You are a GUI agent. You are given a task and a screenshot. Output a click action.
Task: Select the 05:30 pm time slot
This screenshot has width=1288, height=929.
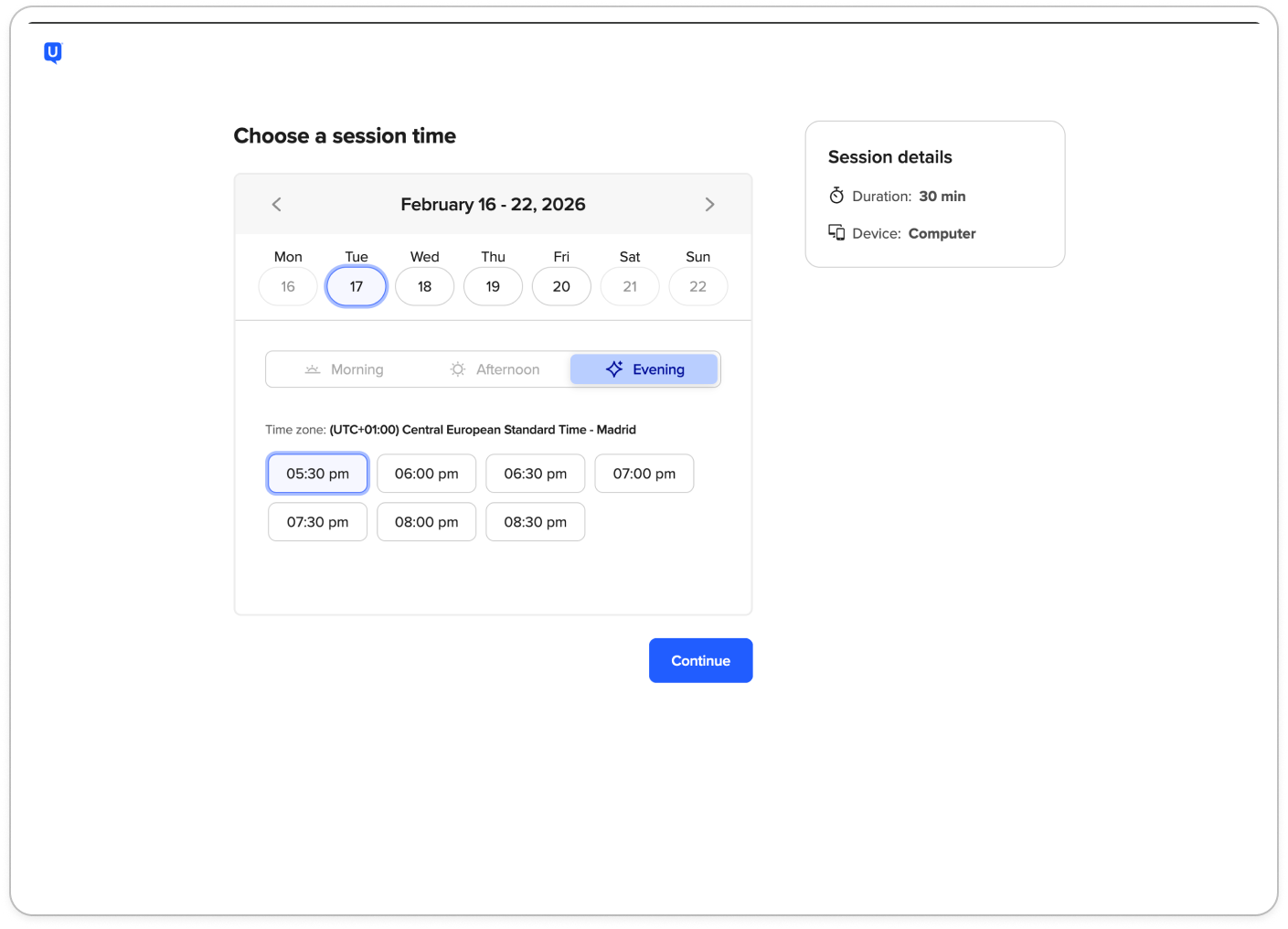318,474
